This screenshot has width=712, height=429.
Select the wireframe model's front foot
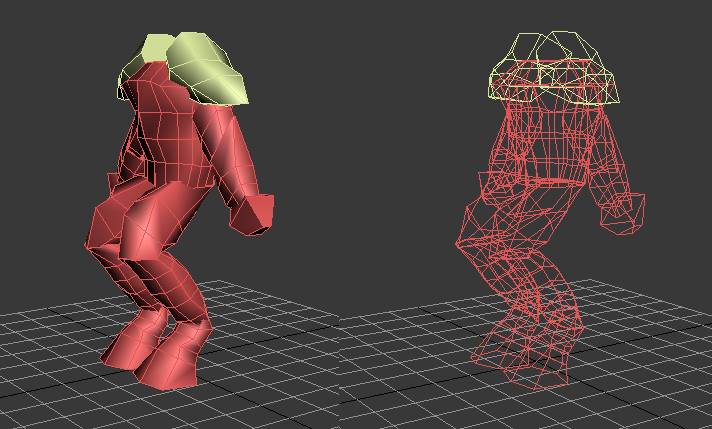[540, 365]
